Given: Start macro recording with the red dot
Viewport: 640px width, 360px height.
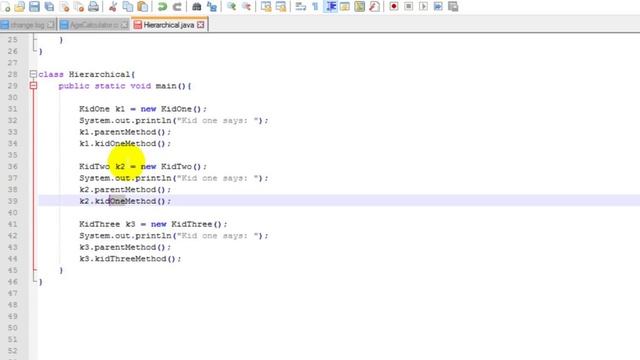Looking at the screenshot, I should (394, 7).
